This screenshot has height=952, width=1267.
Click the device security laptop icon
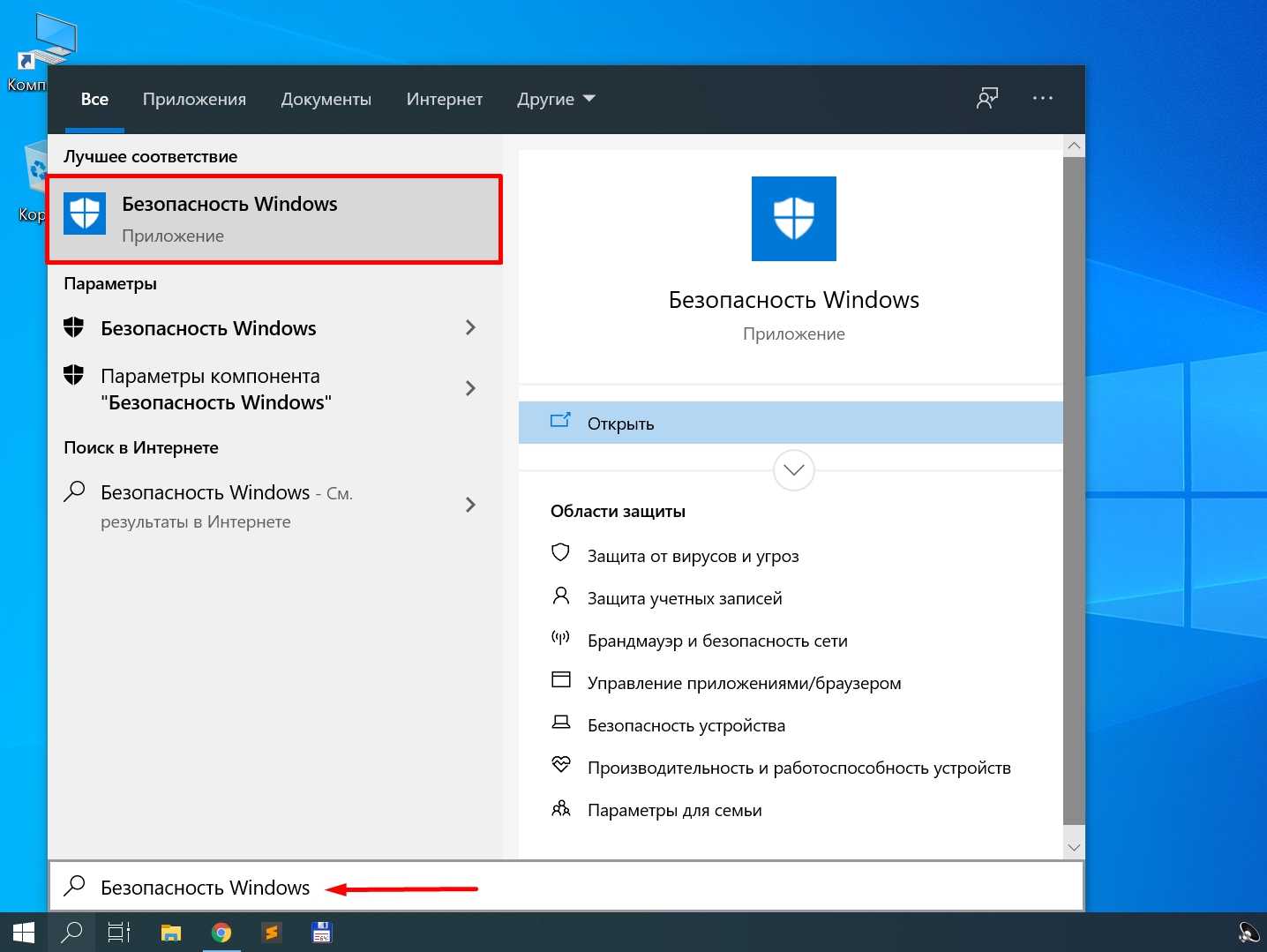pos(560,722)
